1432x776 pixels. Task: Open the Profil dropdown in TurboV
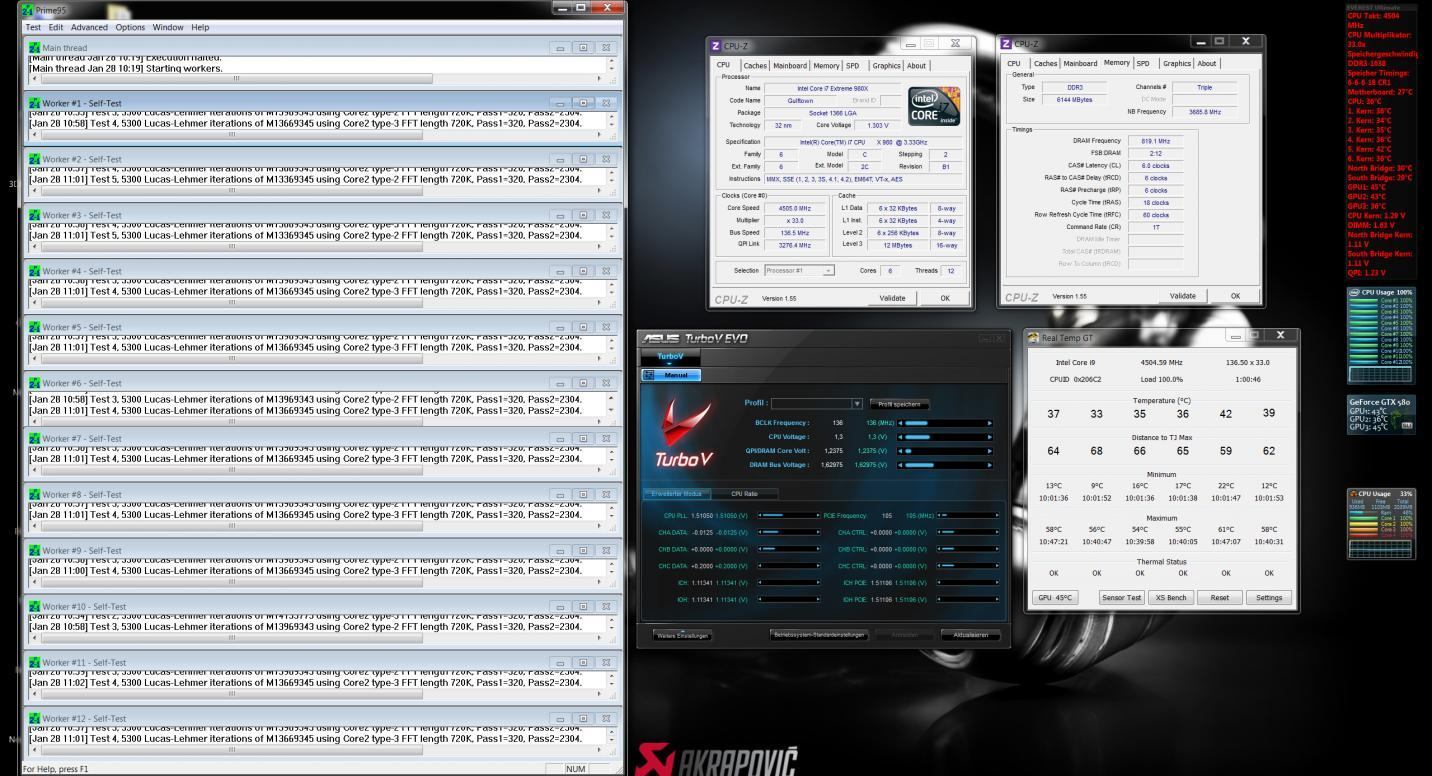click(x=857, y=404)
